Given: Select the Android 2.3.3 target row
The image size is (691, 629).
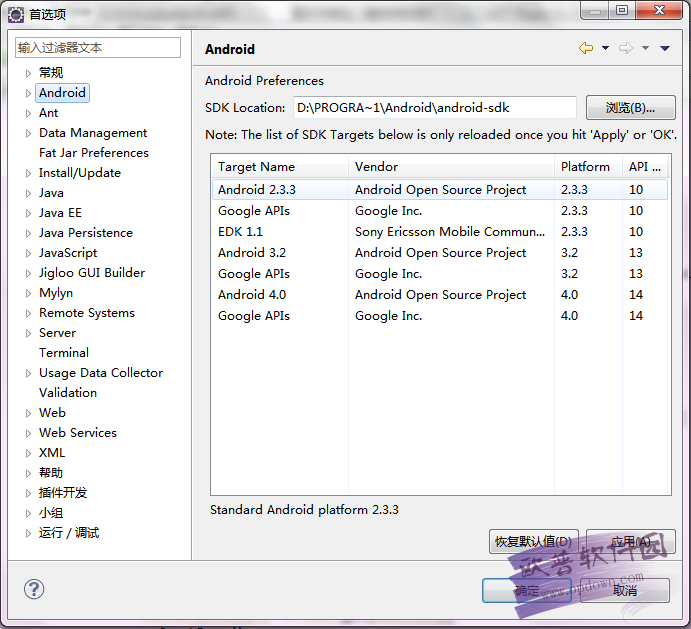Looking at the screenshot, I should pos(440,190).
